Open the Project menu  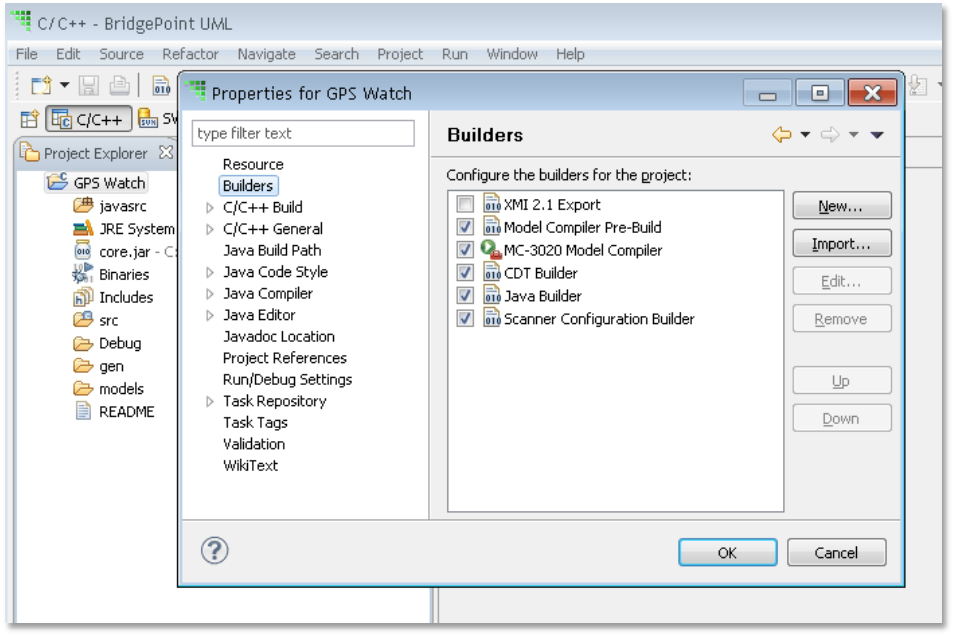click(400, 54)
